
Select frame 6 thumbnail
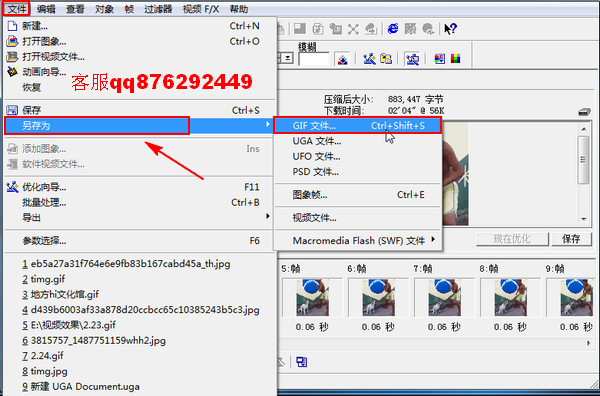click(378, 297)
